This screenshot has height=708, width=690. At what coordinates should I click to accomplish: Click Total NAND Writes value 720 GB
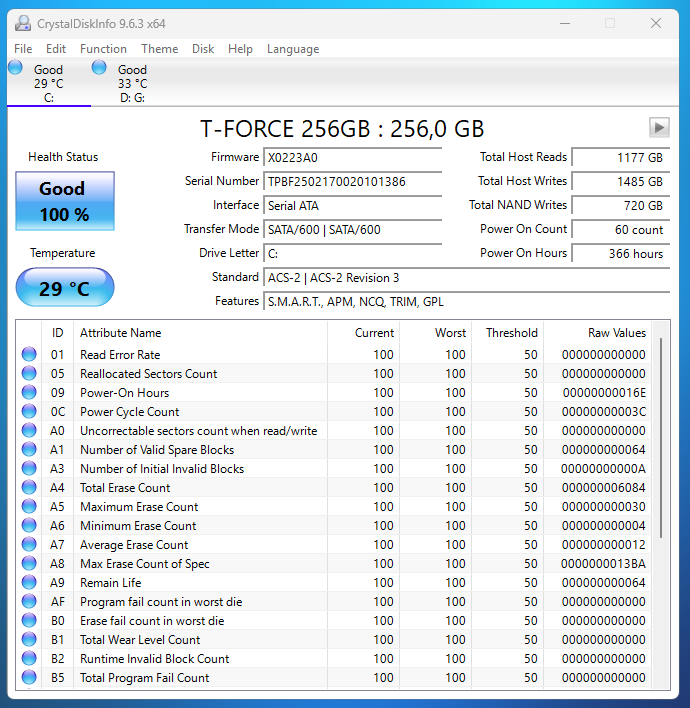(621, 205)
